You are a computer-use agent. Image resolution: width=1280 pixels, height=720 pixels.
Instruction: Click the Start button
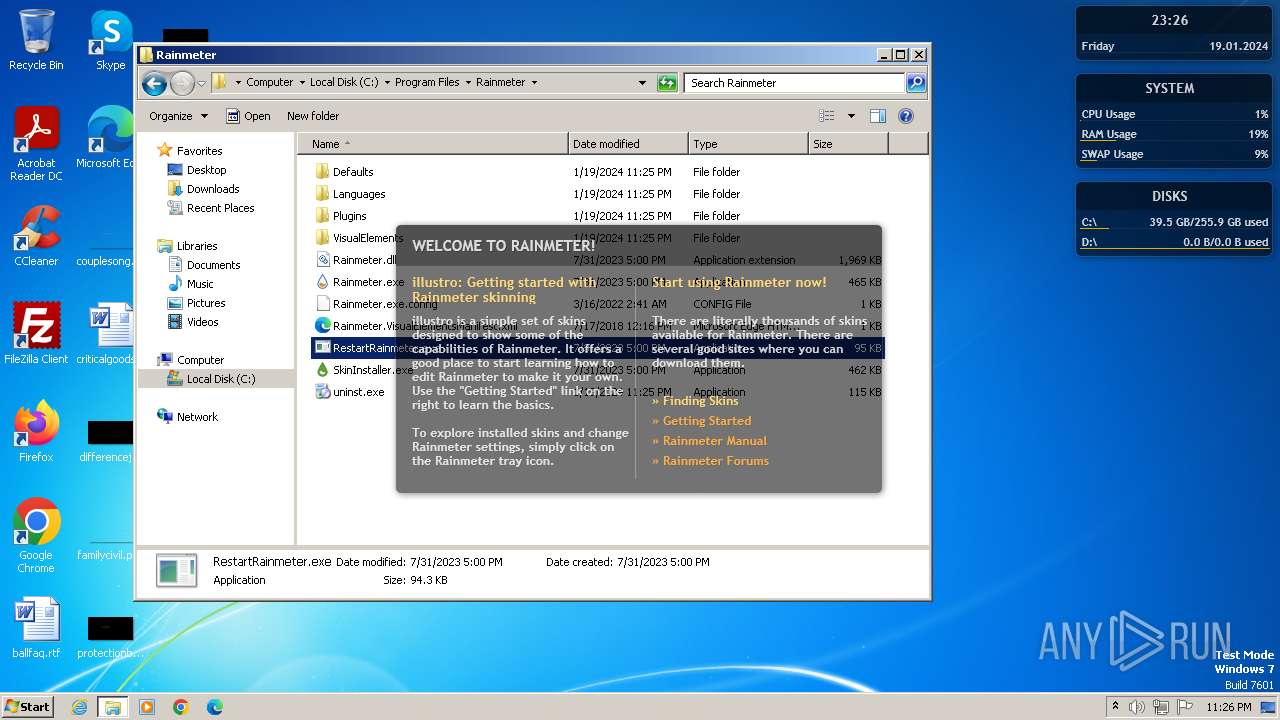pos(28,707)
